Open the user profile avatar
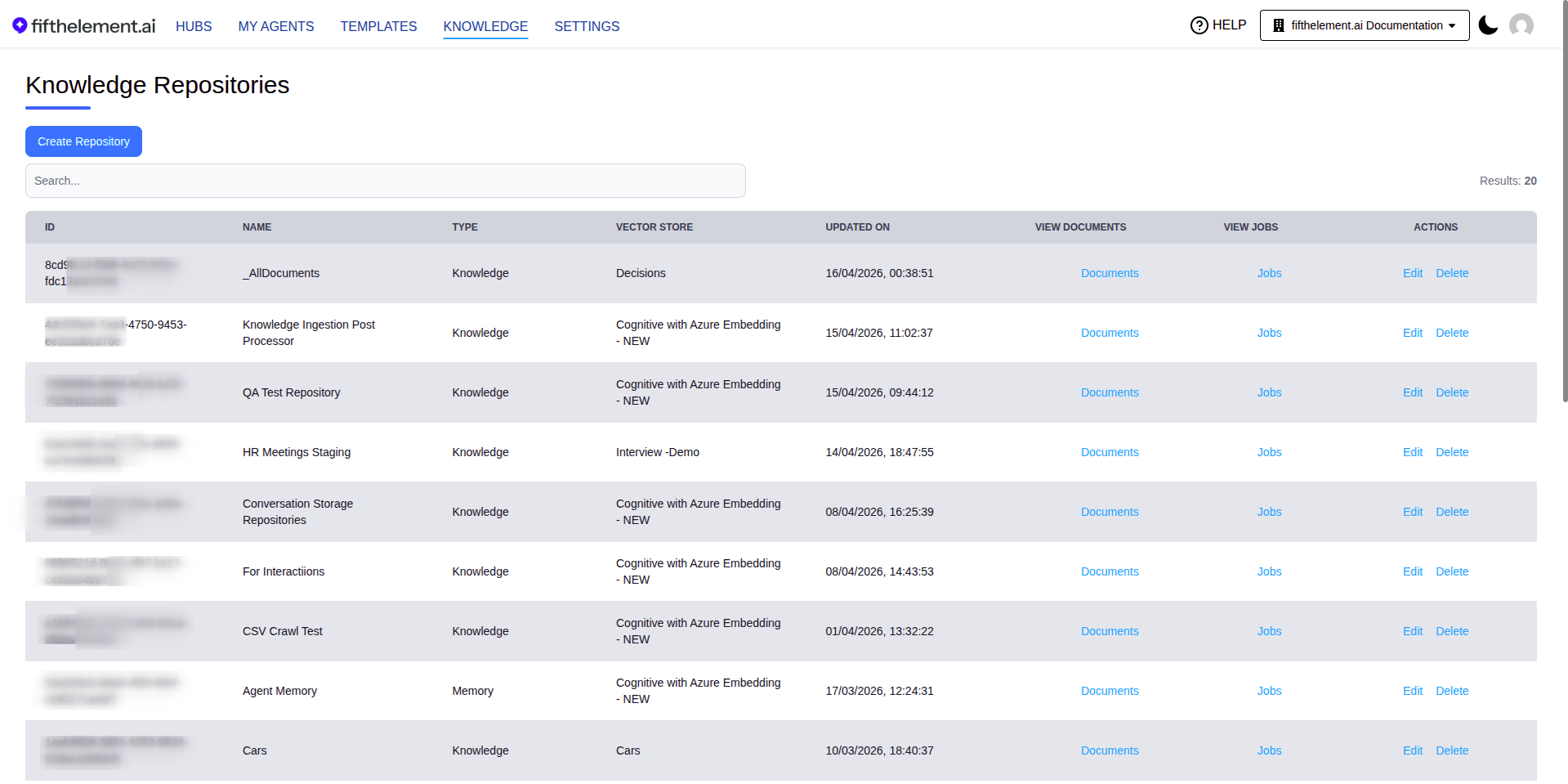Viewport: 1568px width, 784px height. point(1521,25)
